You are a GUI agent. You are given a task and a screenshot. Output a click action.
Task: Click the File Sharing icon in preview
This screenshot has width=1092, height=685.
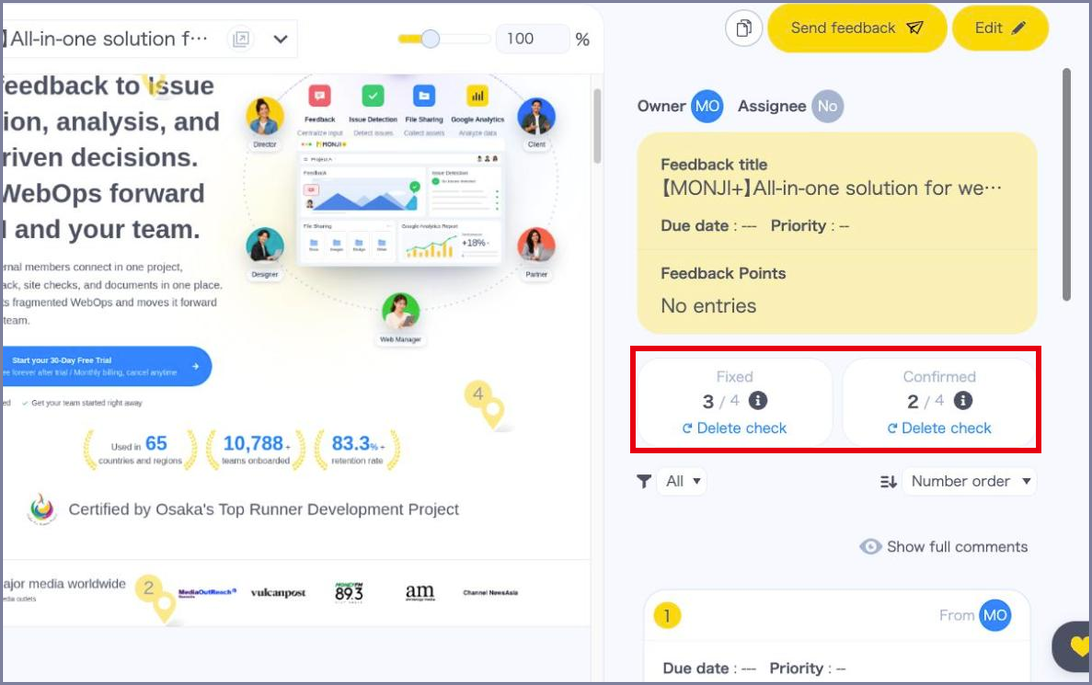[424, 95]
